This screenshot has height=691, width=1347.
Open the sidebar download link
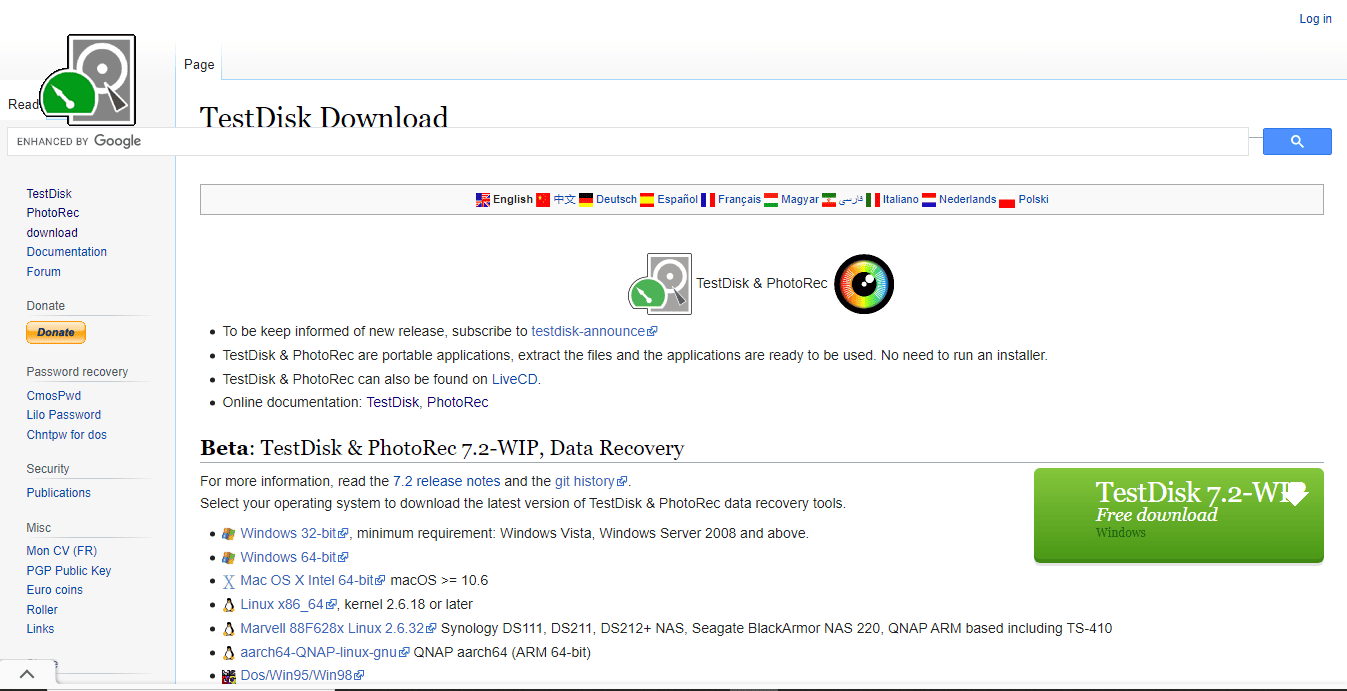coord(52,233)
